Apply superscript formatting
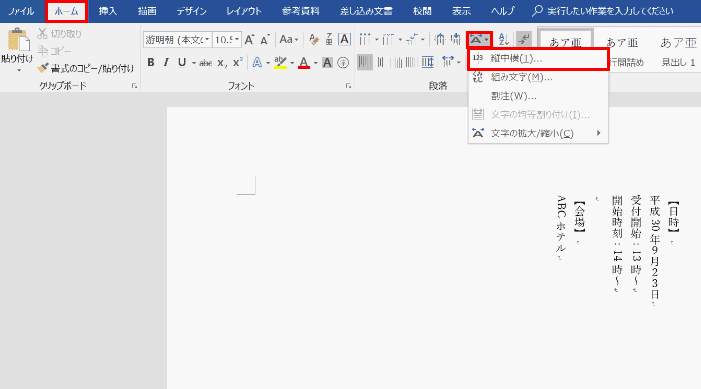 click(x=237, y=63)
